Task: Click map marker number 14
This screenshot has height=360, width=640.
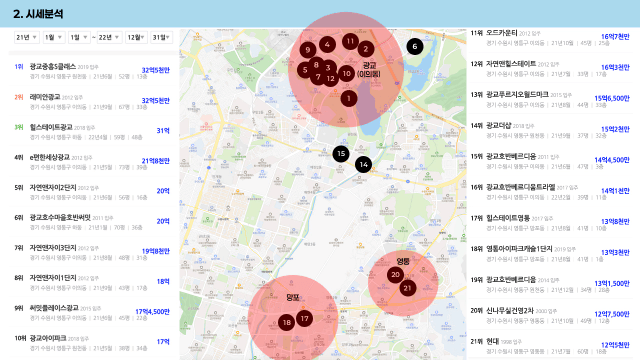Action: (363, 164)
